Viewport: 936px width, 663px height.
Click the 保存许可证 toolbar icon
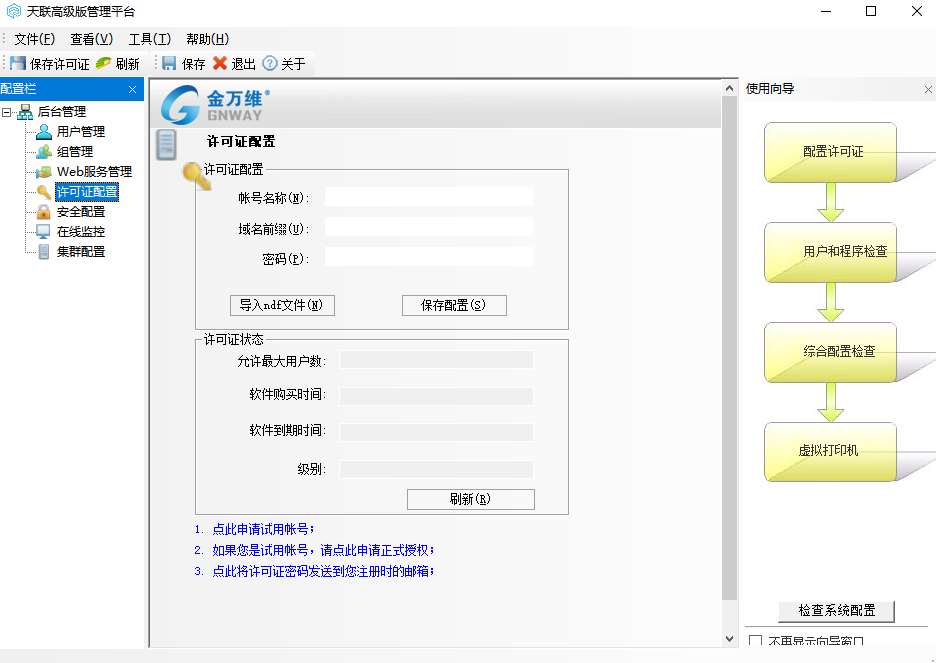coord(18,63)
